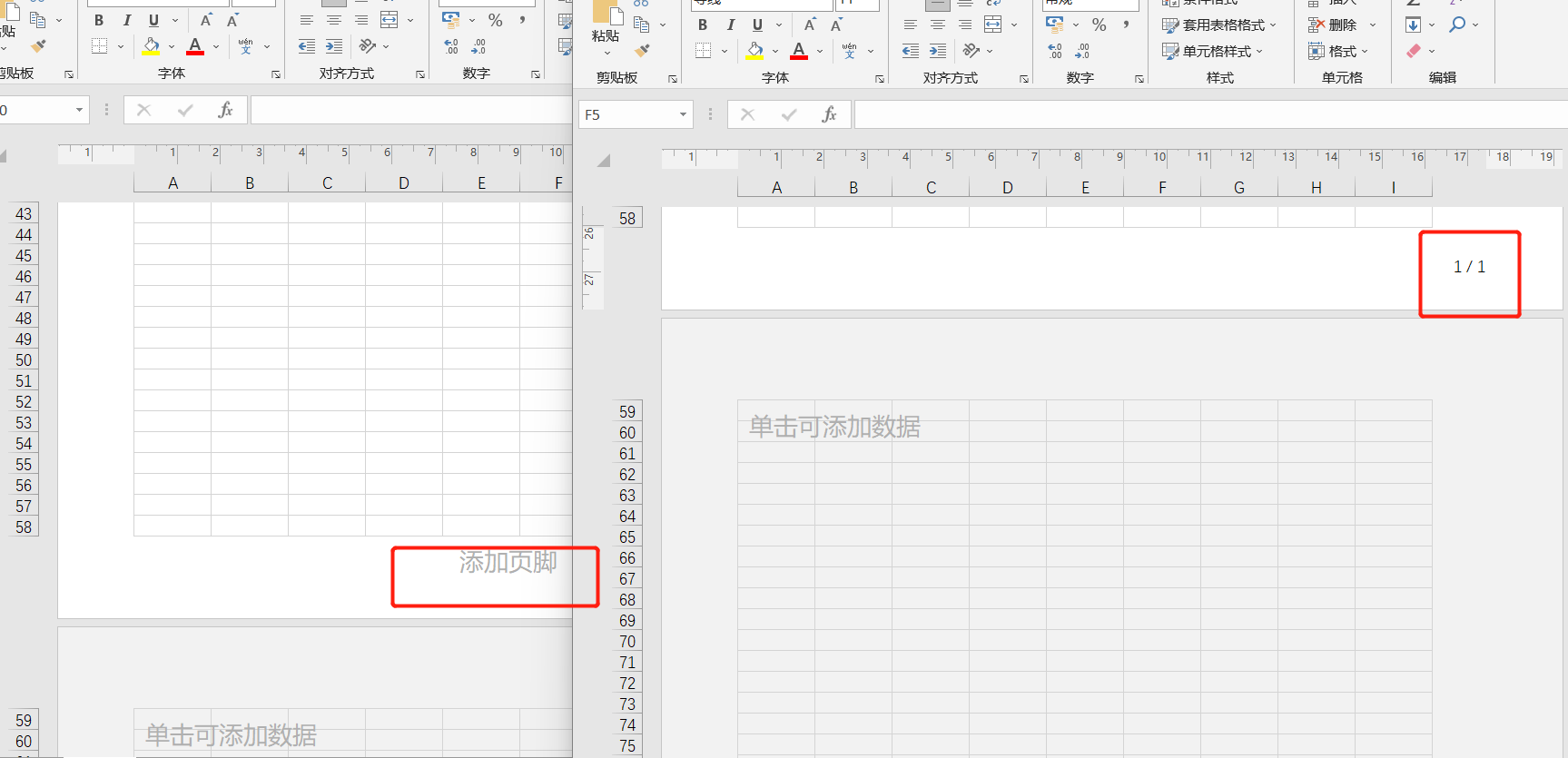This screenshot has height=758, width=1568.
Task: Increase font size in the right window
Action: [x=810, y=25]
